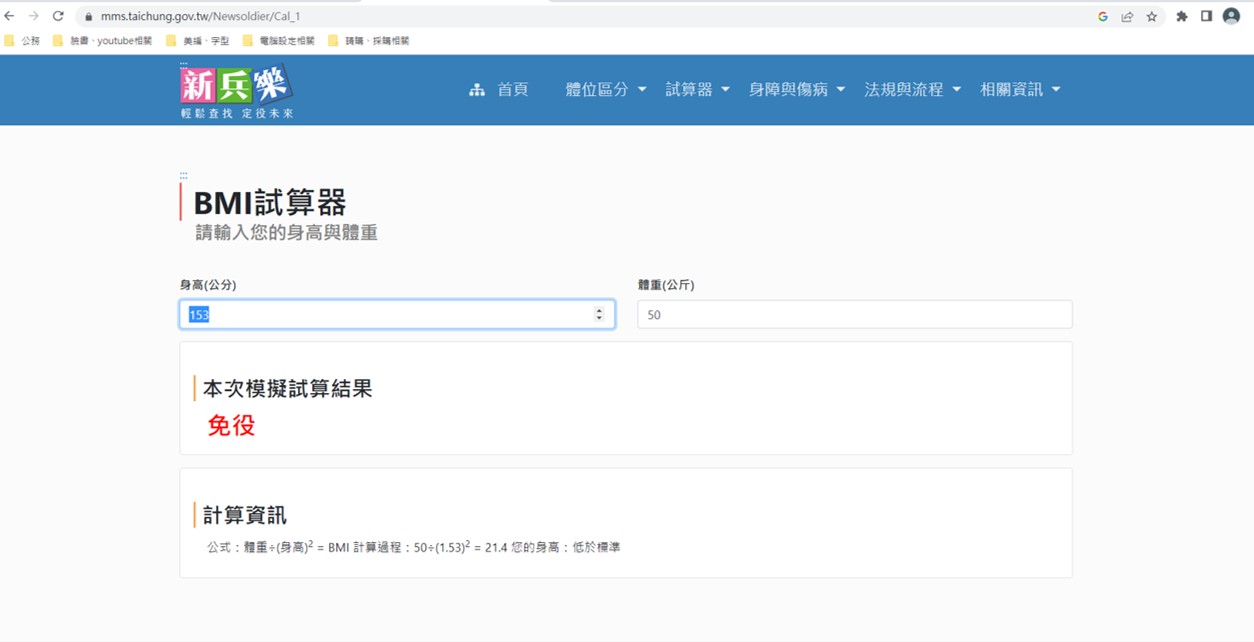Click the 新兵樂 site logo
1254x642 pixels.
(237, 91)
